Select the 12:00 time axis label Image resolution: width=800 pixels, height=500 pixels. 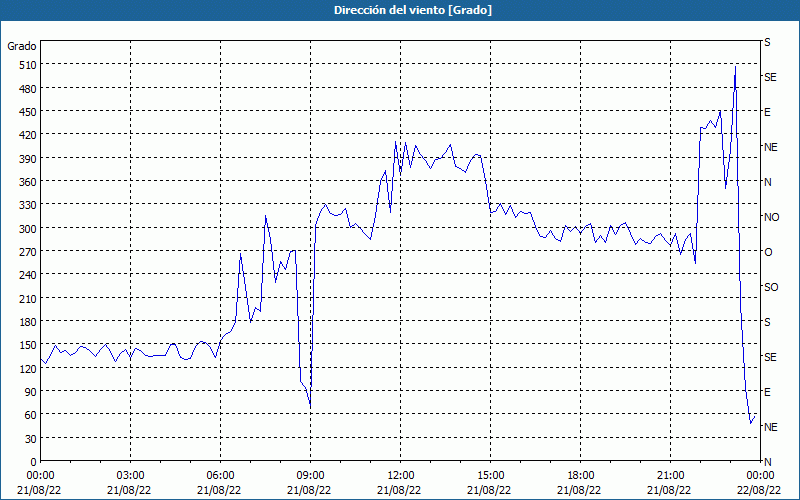tap(401, 476)
